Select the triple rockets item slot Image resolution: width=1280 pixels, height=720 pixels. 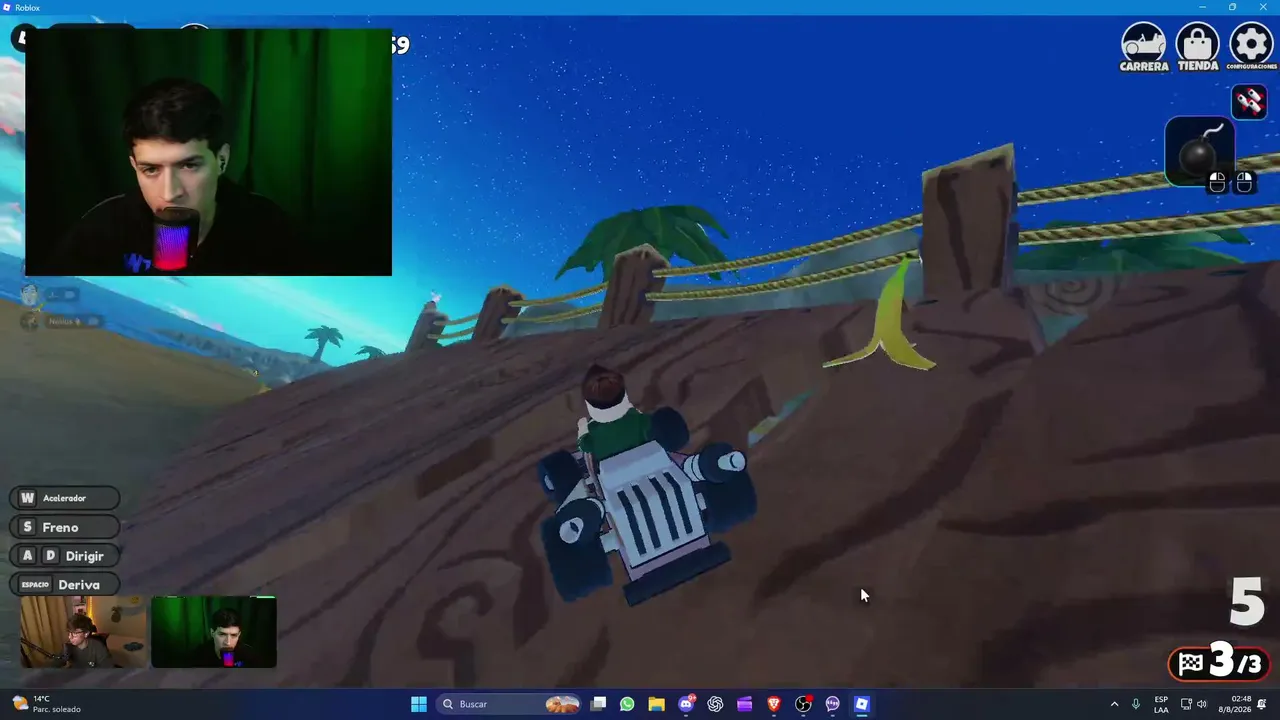point(1249,101)
